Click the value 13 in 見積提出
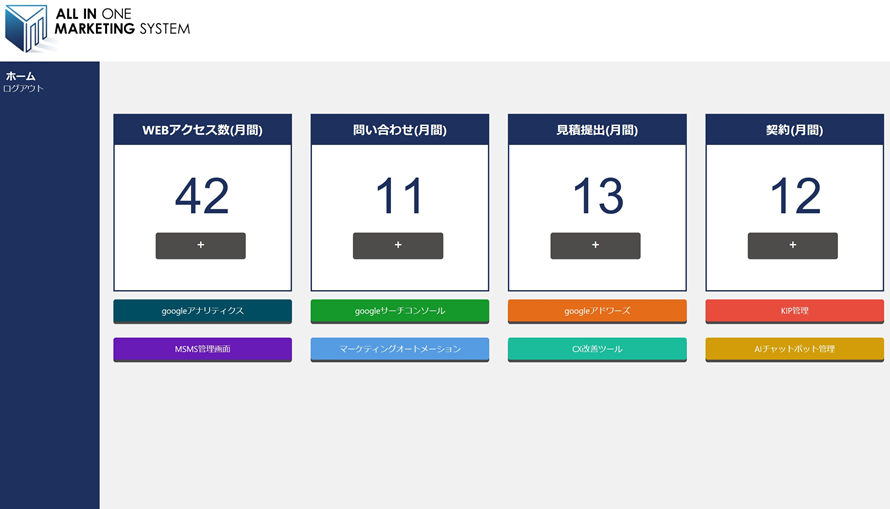The height and width of the screenshot is (509, 890). tap(598, 196)
